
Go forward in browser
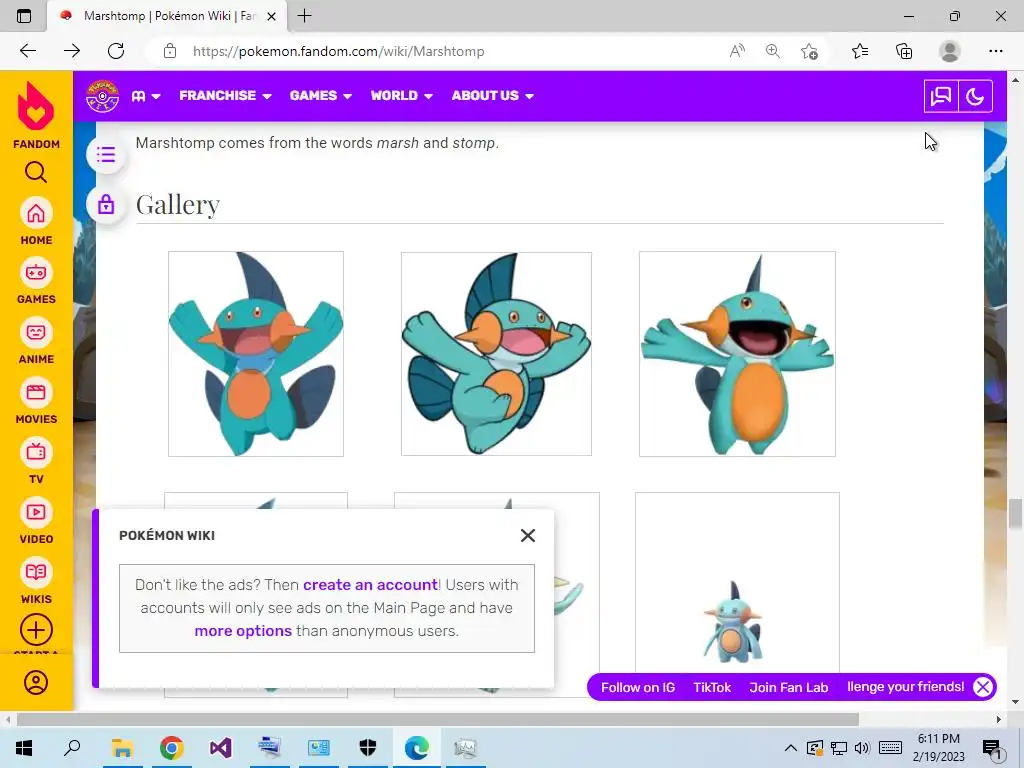point(72,51)
